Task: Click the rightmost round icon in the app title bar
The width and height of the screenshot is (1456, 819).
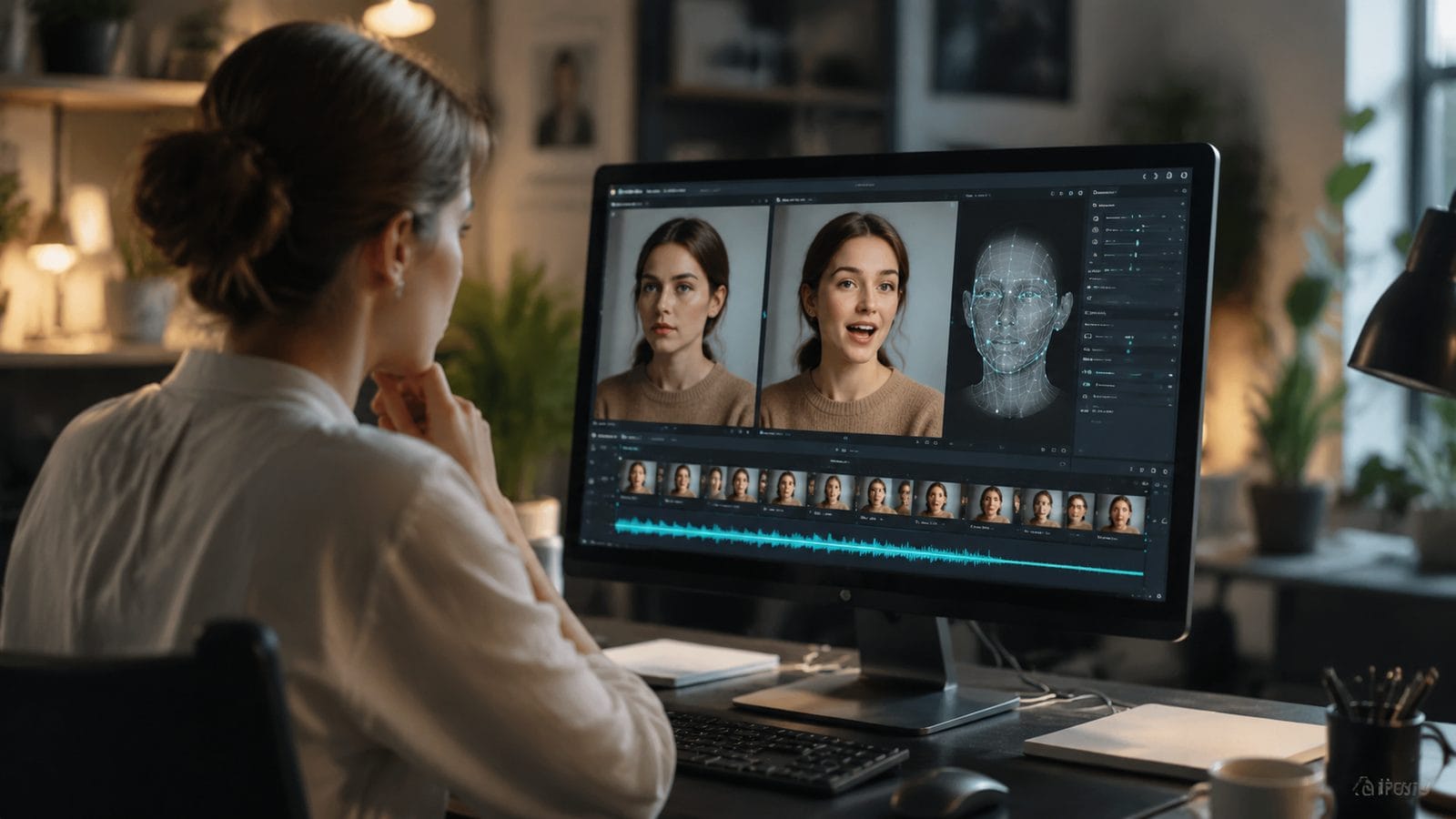Action: point(1184,176)
